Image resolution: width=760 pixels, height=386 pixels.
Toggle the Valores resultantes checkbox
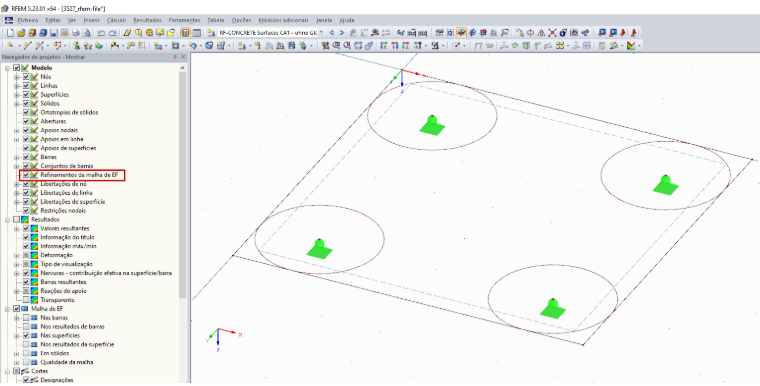tap(26, 228)
